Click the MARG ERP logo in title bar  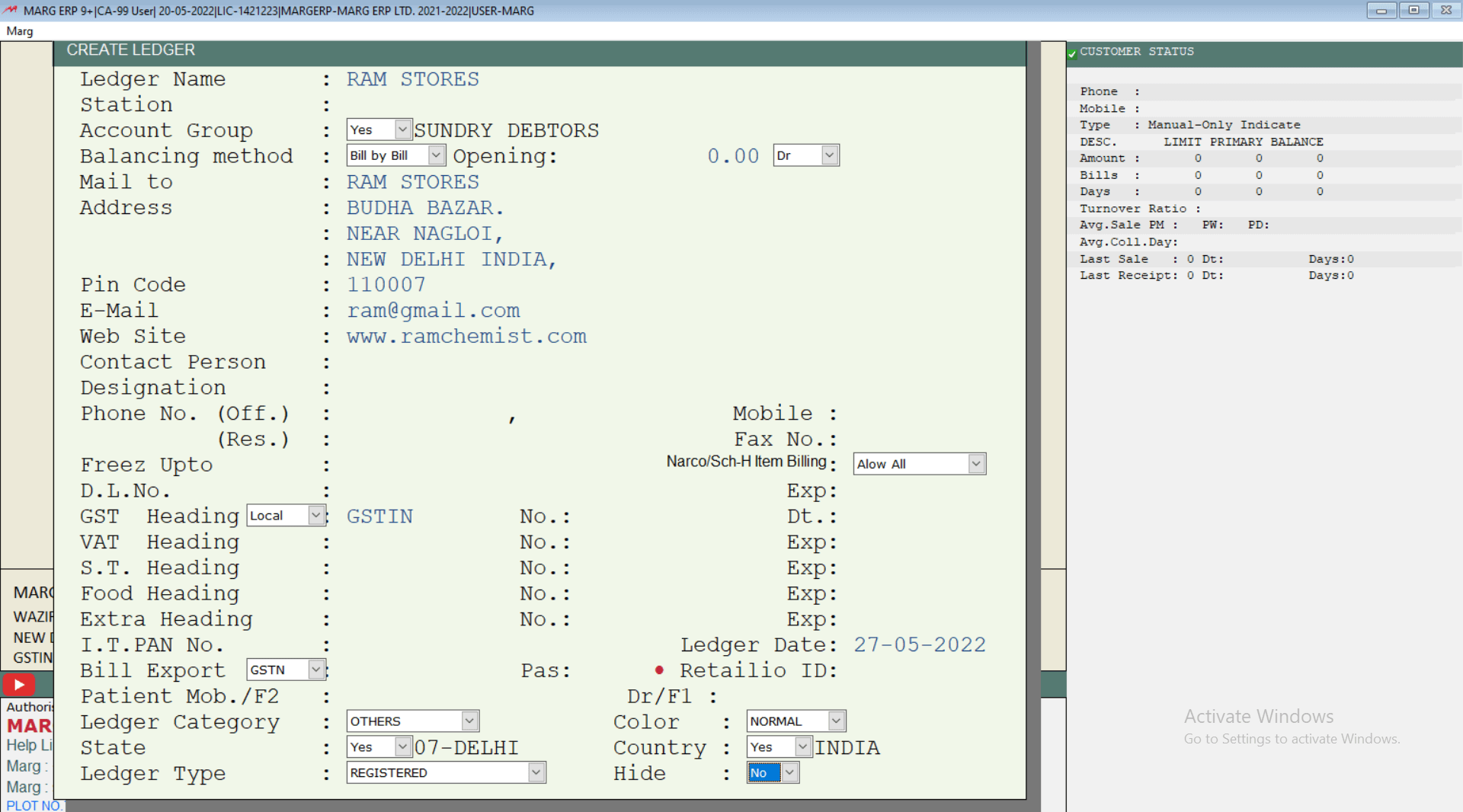tap(10, 10)
